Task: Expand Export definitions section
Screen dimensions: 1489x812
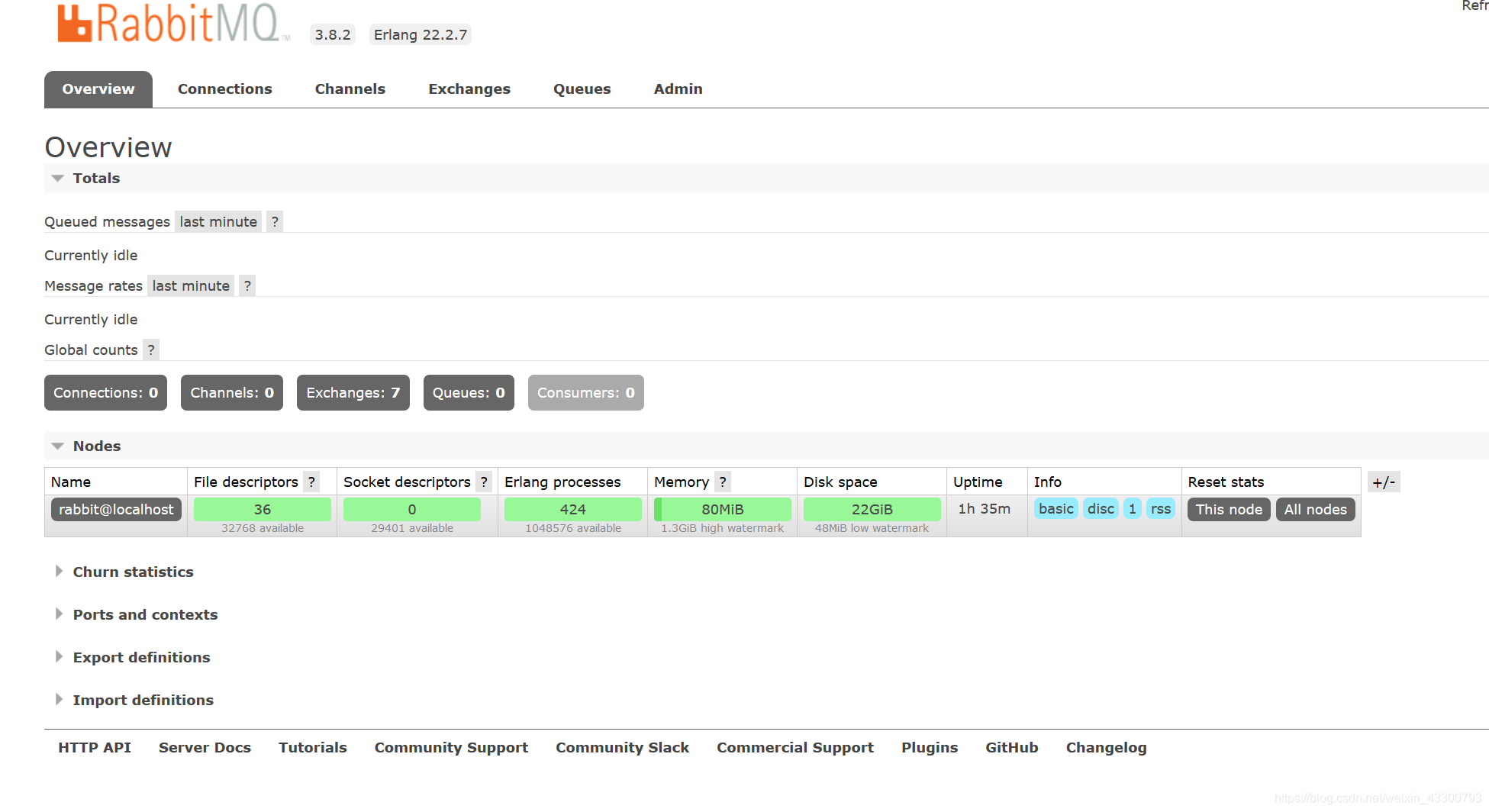Action: click(132, 658)
